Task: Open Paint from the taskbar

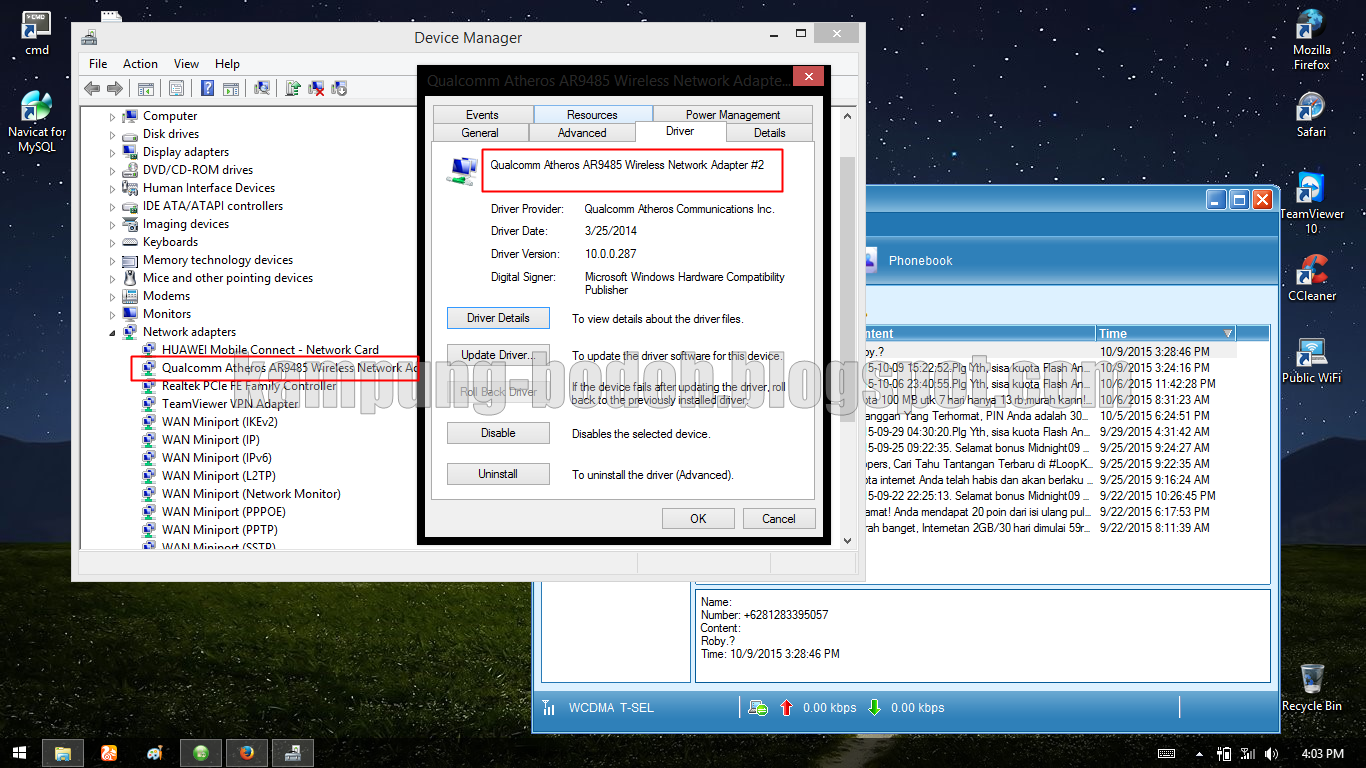Action: [155, 753]
